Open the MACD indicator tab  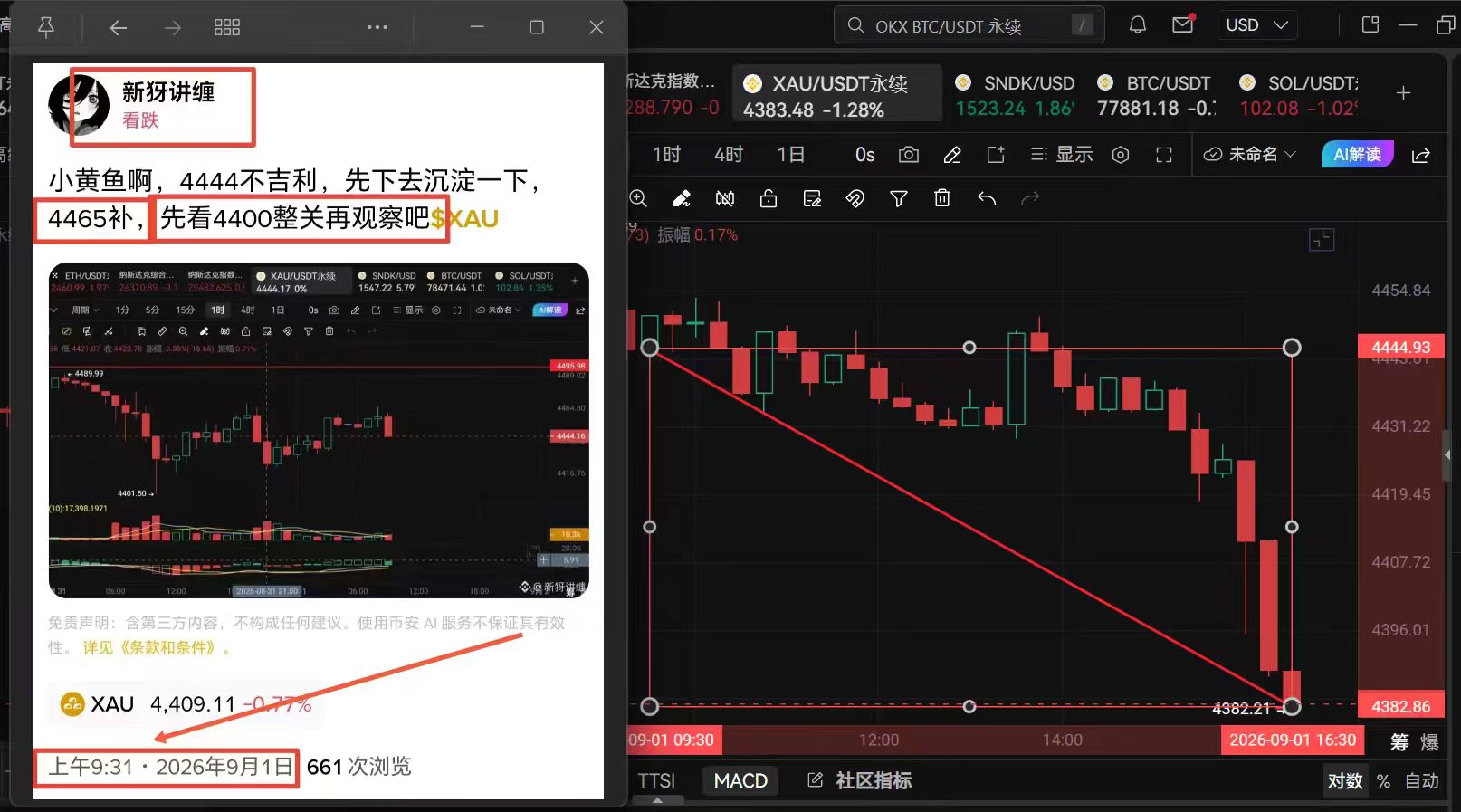(740, 780)
